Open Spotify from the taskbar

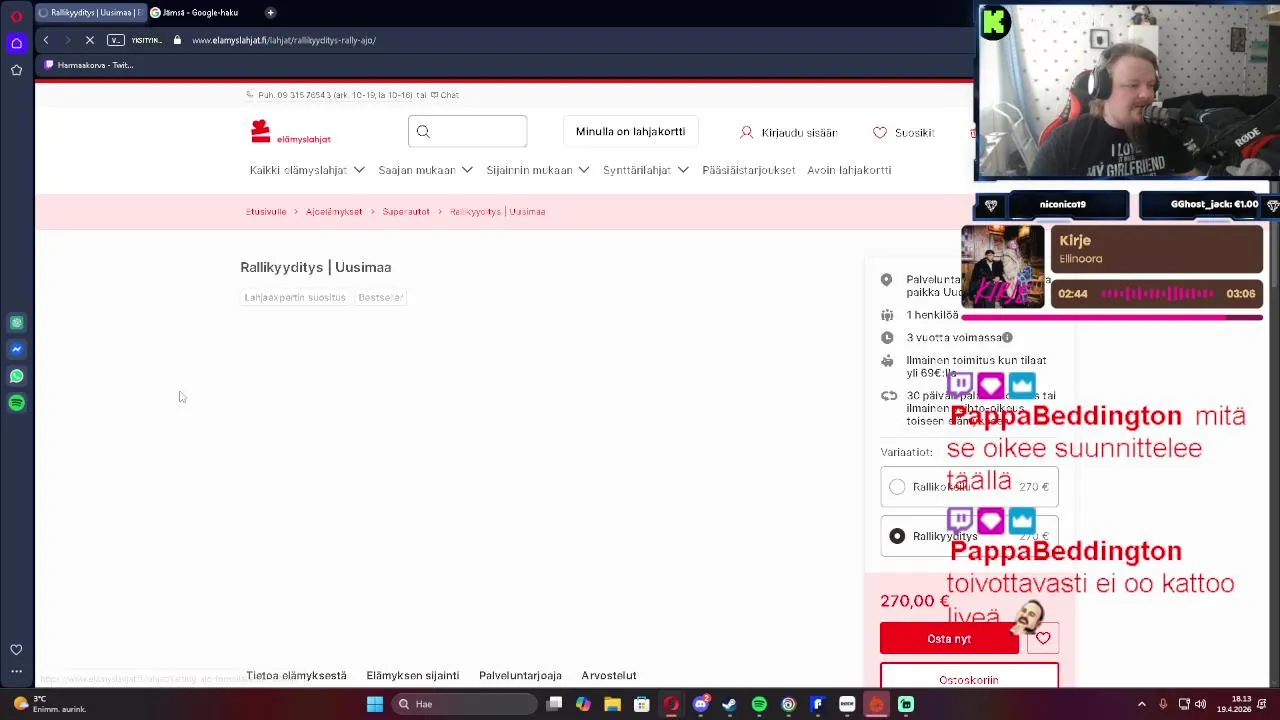[x=759, y=704]
